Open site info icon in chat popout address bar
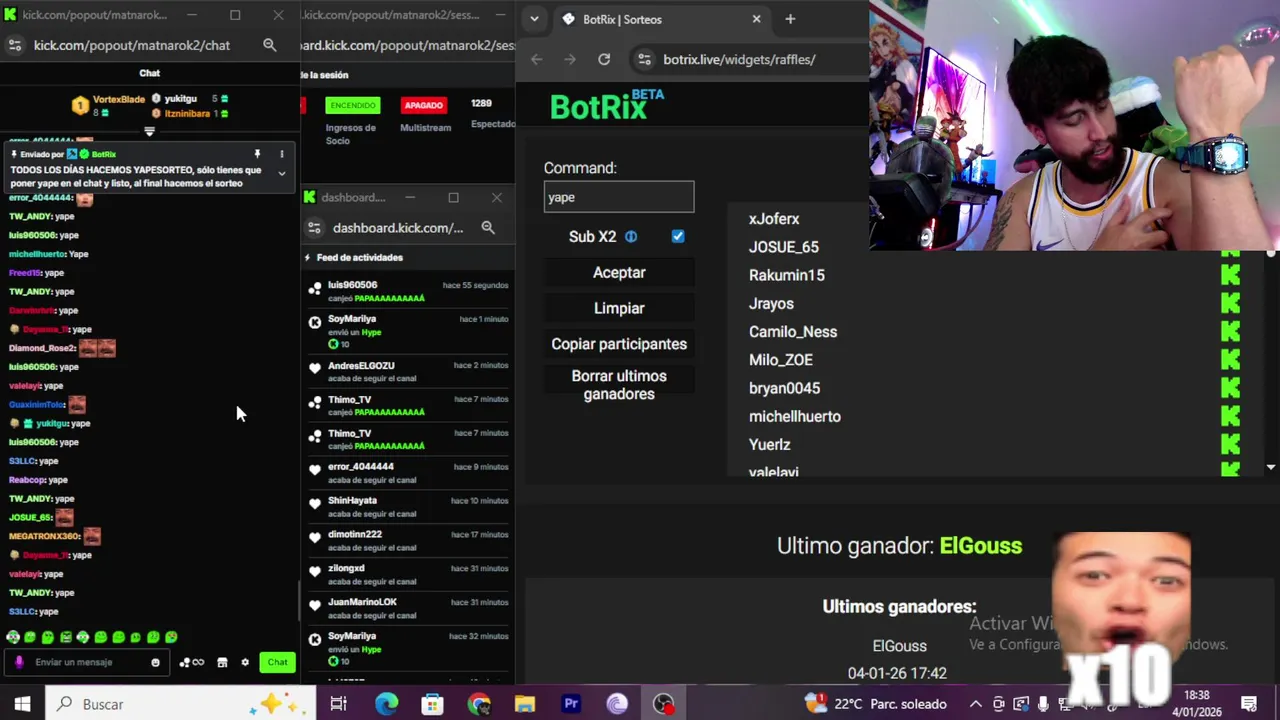Screen dimensions: 1280x720 coord(14,45)
